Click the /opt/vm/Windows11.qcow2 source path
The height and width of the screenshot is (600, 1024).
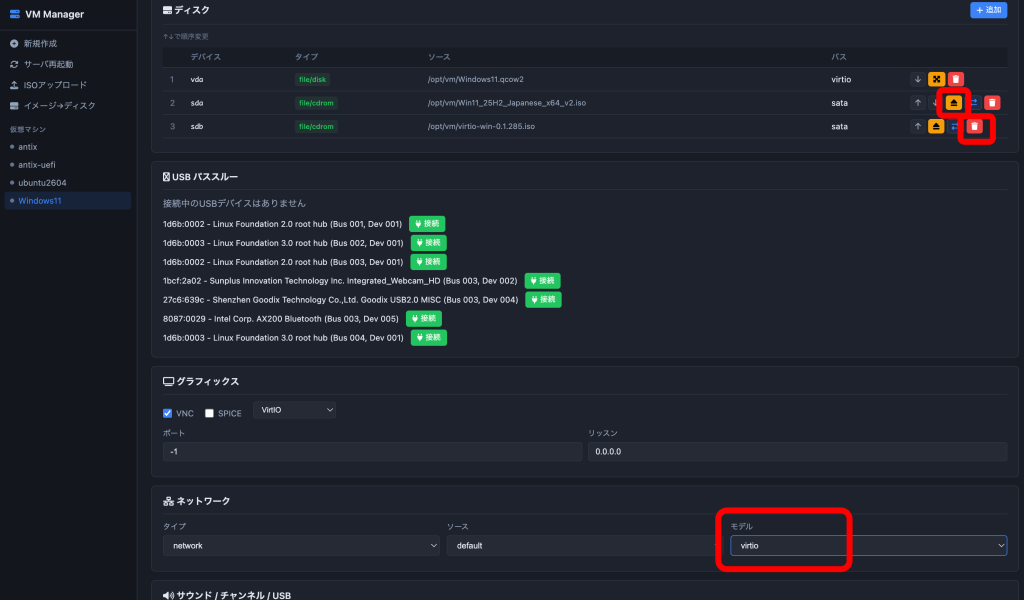[x=475, y=80]
